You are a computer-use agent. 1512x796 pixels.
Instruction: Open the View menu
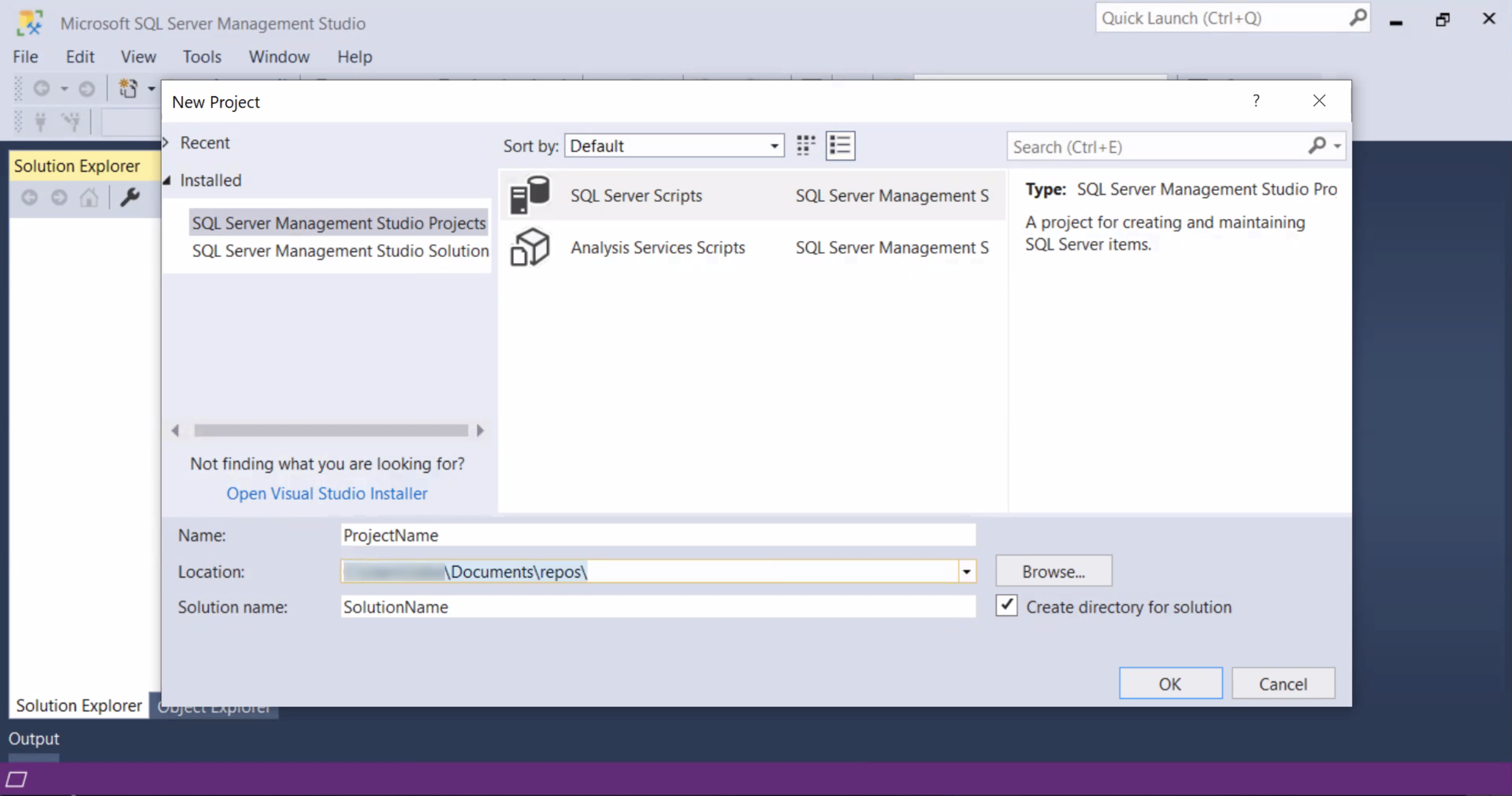tap(139, 57)
